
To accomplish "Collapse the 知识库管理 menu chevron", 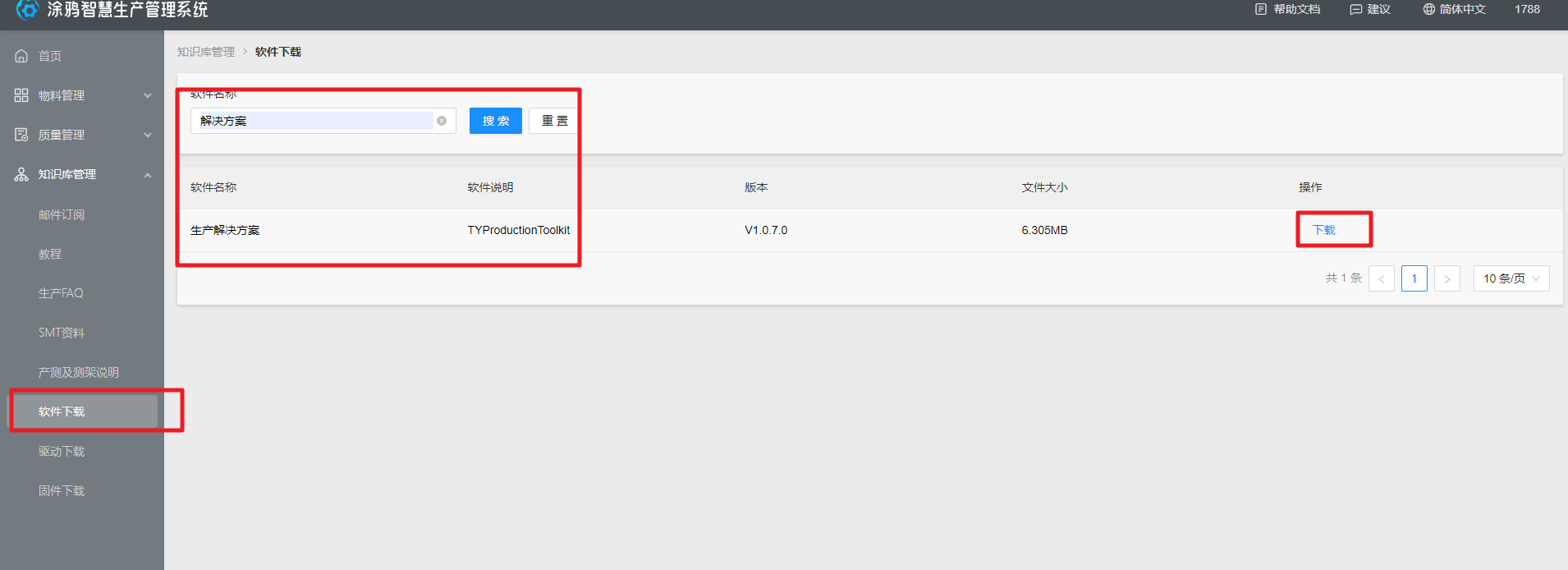I will click(x=148, y=175).
